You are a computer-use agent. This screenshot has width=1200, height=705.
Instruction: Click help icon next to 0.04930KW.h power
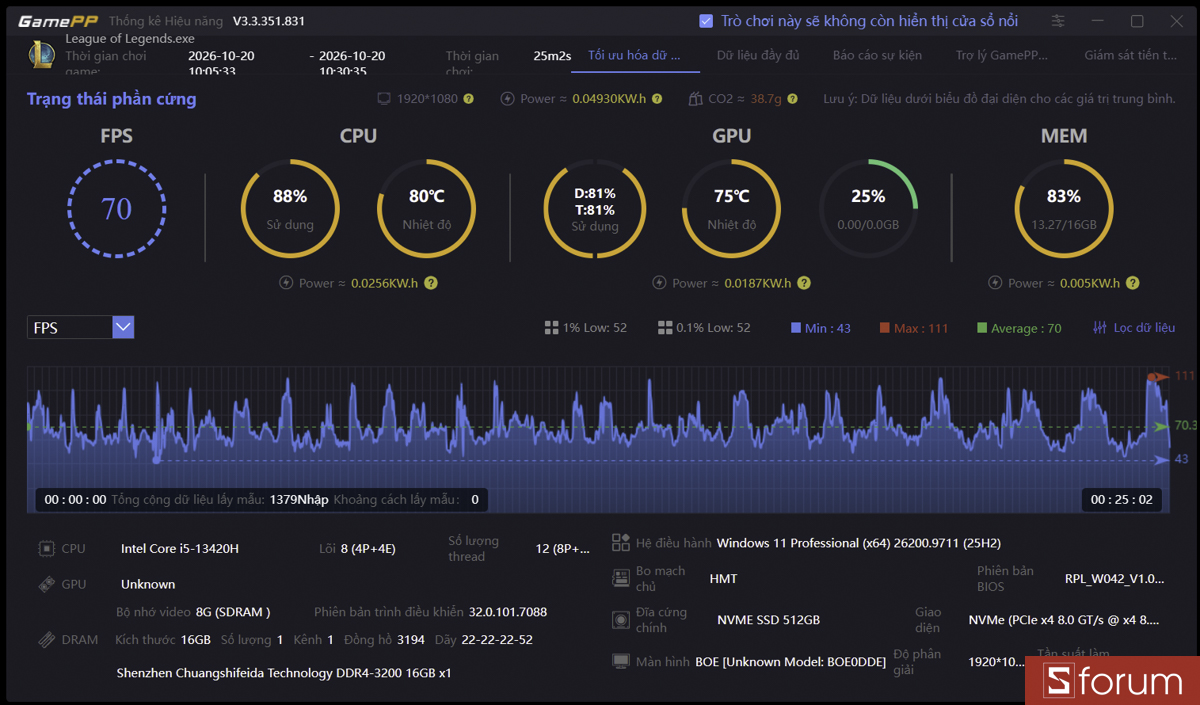[x=656, y=99]
